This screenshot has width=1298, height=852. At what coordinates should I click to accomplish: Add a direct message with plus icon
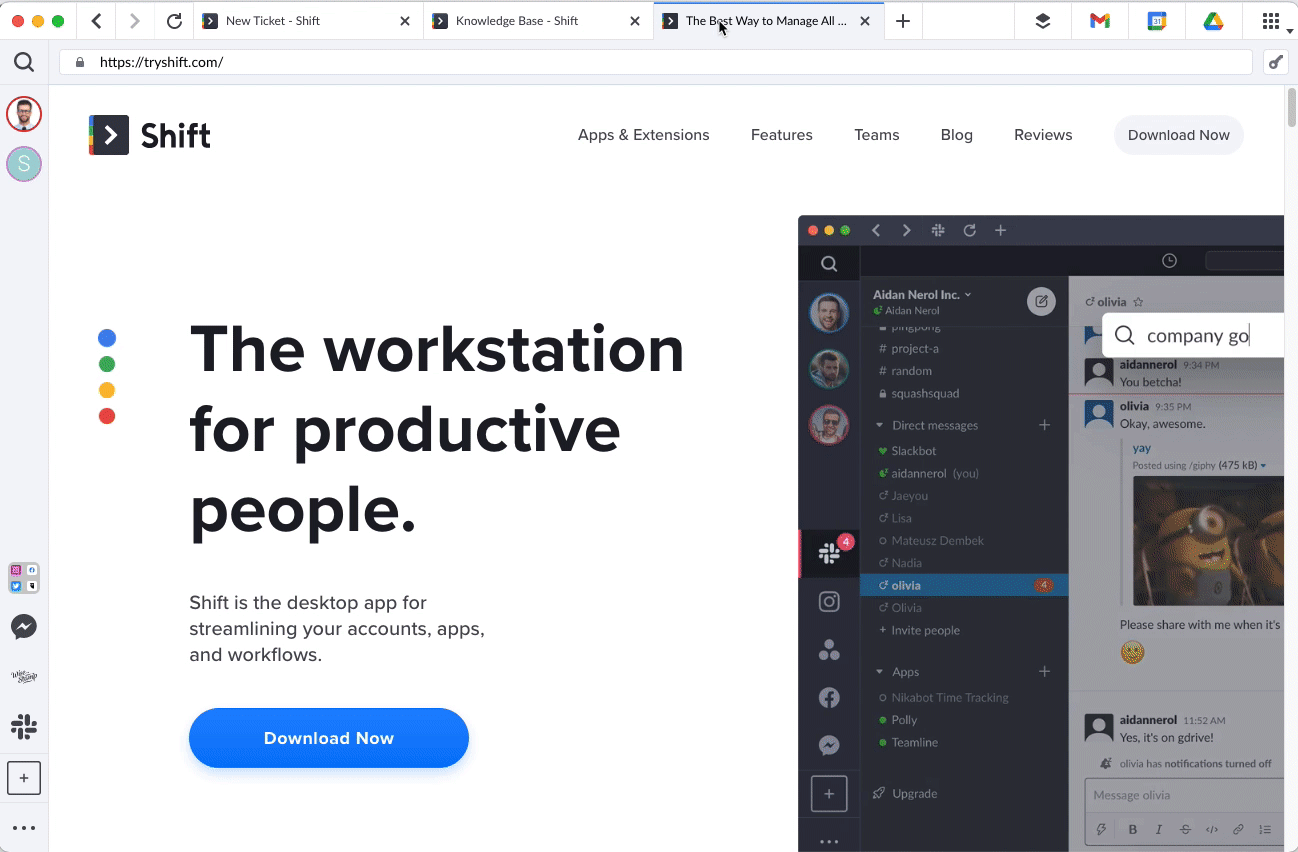1044,425
